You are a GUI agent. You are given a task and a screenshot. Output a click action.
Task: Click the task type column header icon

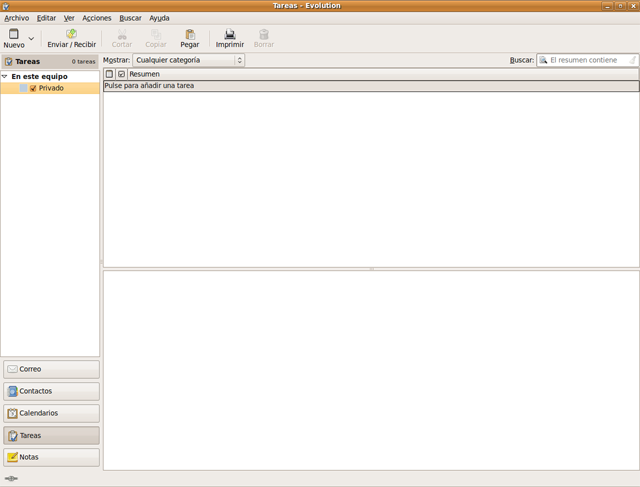pyautogui.click(x=109, y=74)
